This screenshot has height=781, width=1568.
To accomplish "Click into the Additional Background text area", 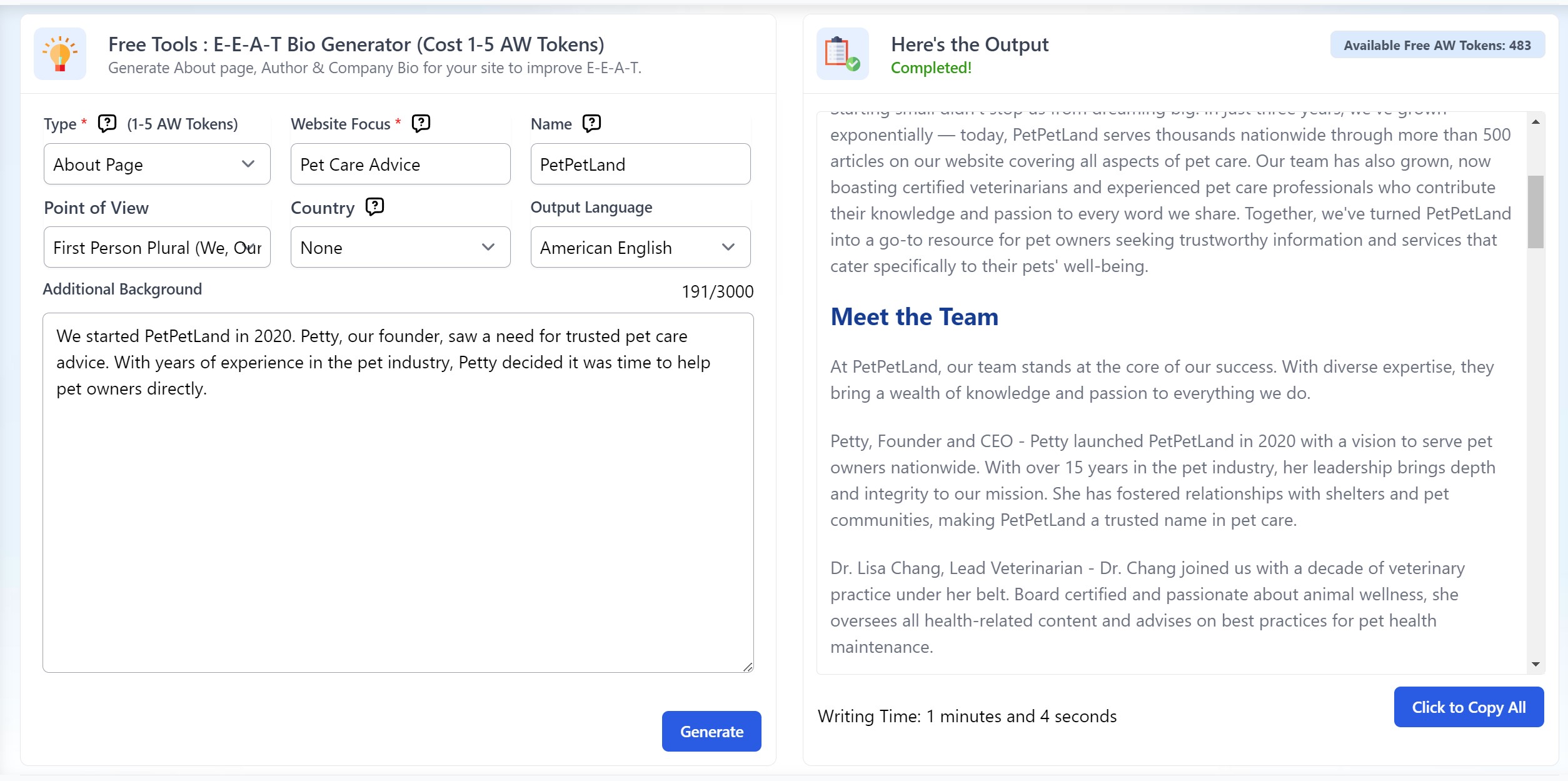I will [398, 493].
